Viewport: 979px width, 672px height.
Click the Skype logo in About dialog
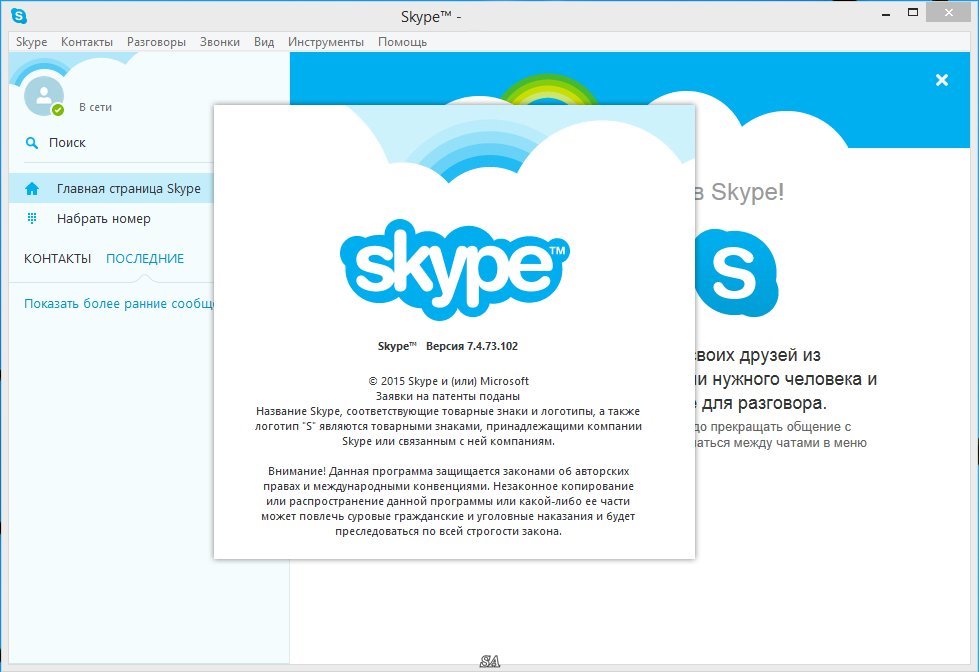pyautogui.click(x=455, y=269)
